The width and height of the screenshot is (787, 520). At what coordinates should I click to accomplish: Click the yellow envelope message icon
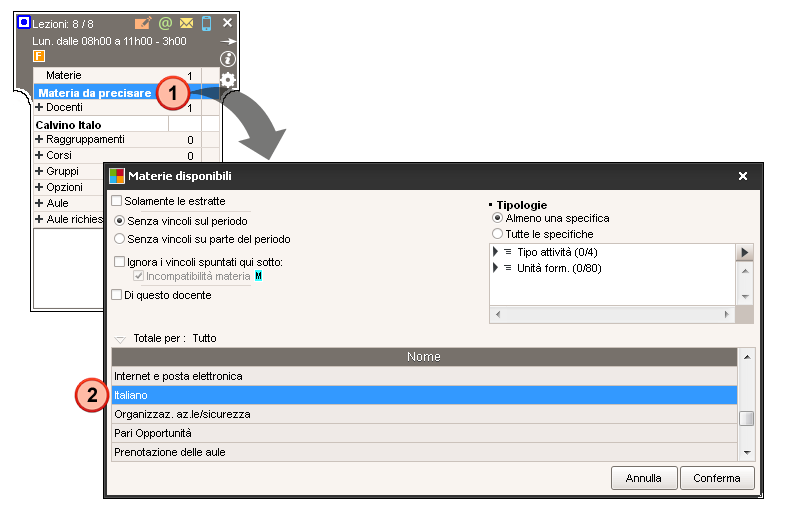(x=186, y=23)
